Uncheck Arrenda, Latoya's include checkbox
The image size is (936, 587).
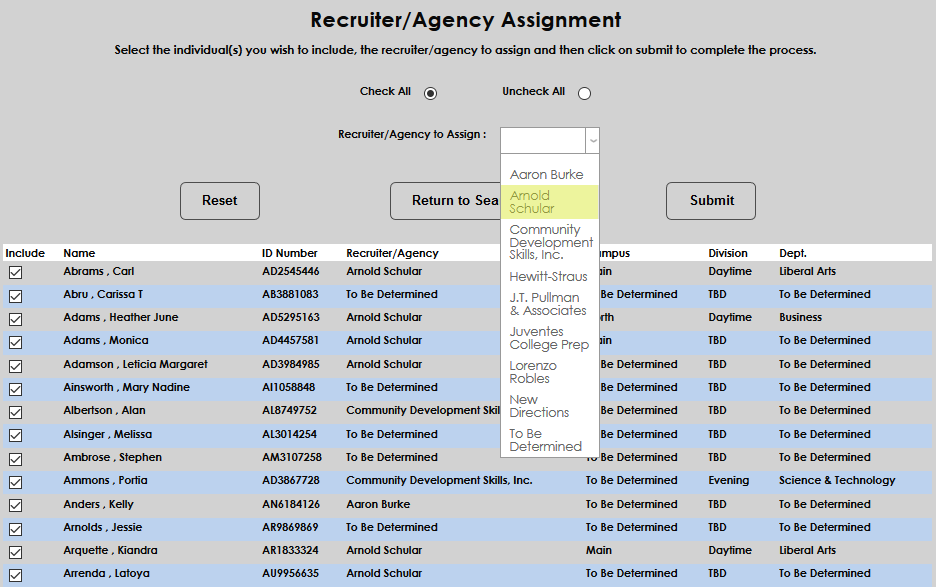pyautogui.click(x=15, y=573)
